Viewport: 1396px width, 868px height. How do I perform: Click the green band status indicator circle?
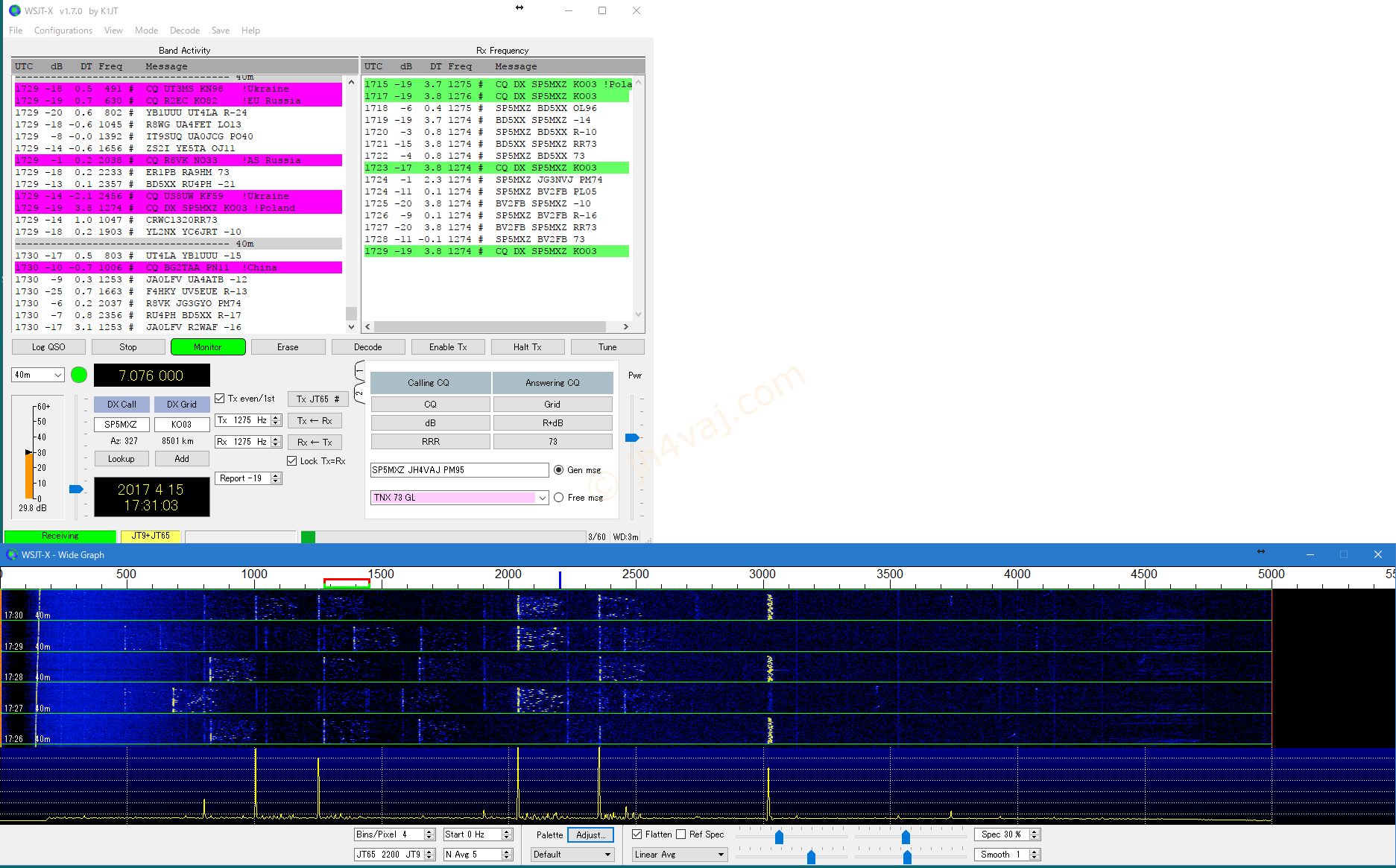(x=79, y=375)
